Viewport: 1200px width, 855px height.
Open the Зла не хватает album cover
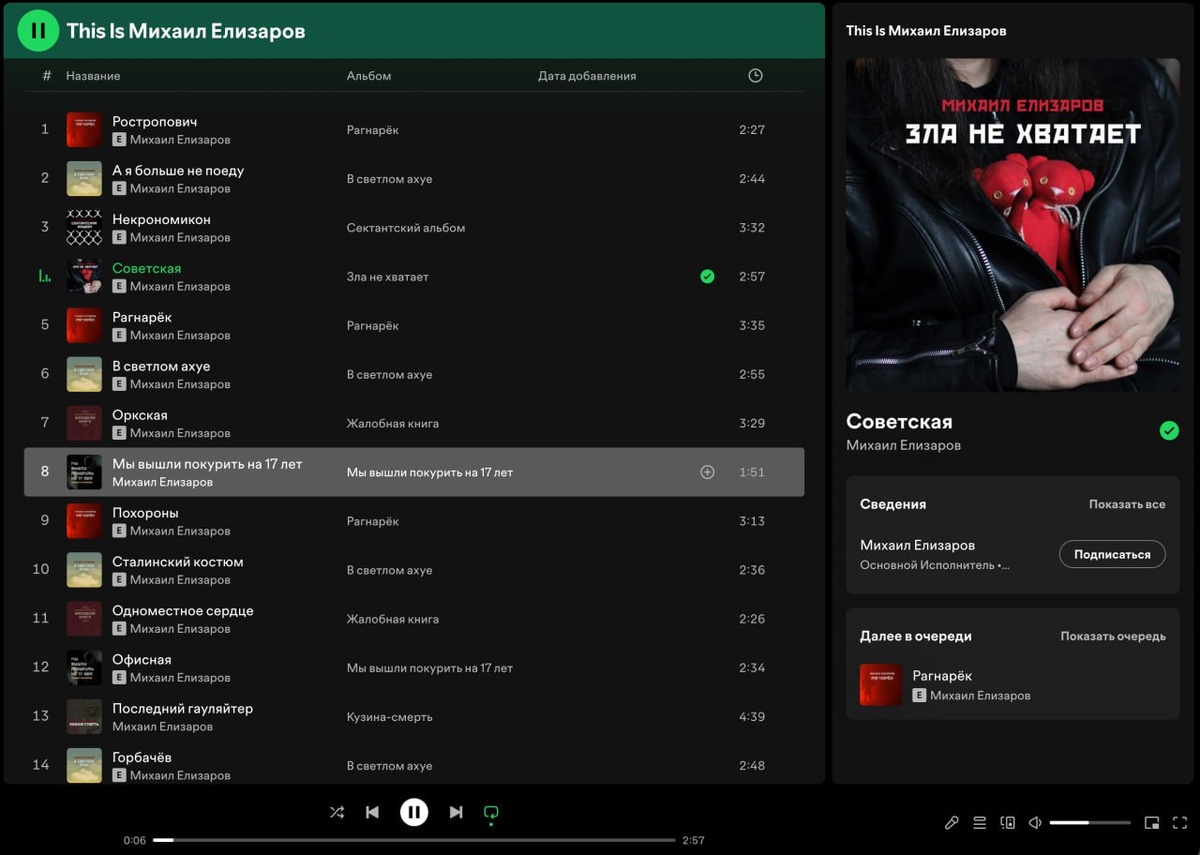coord(1013,225)
